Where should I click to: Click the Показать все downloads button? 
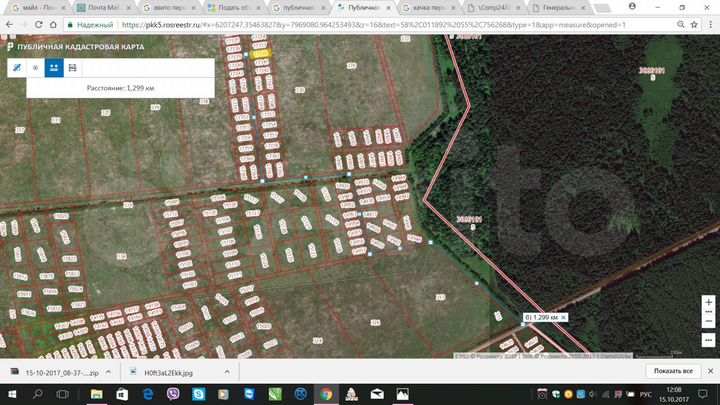click(x=672, y=372)
